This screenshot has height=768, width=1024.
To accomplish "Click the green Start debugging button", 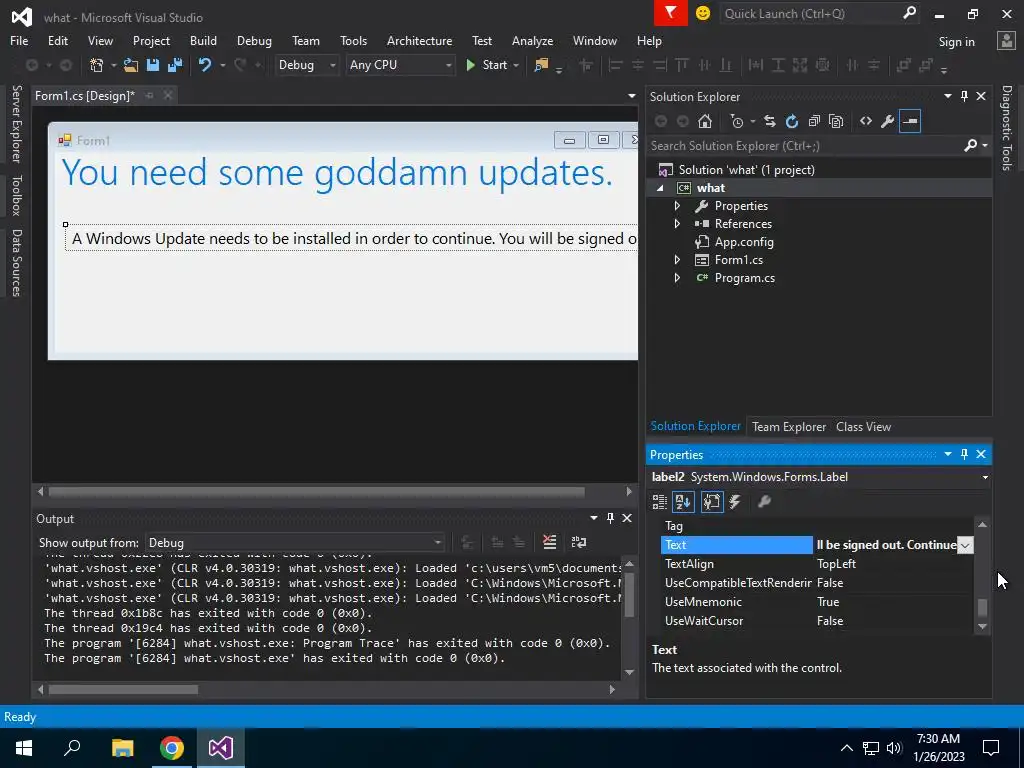I will (x=487, y=65).
